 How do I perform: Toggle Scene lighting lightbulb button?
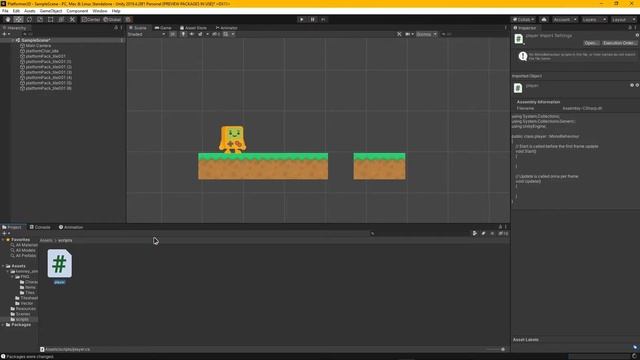pos(183,34)
